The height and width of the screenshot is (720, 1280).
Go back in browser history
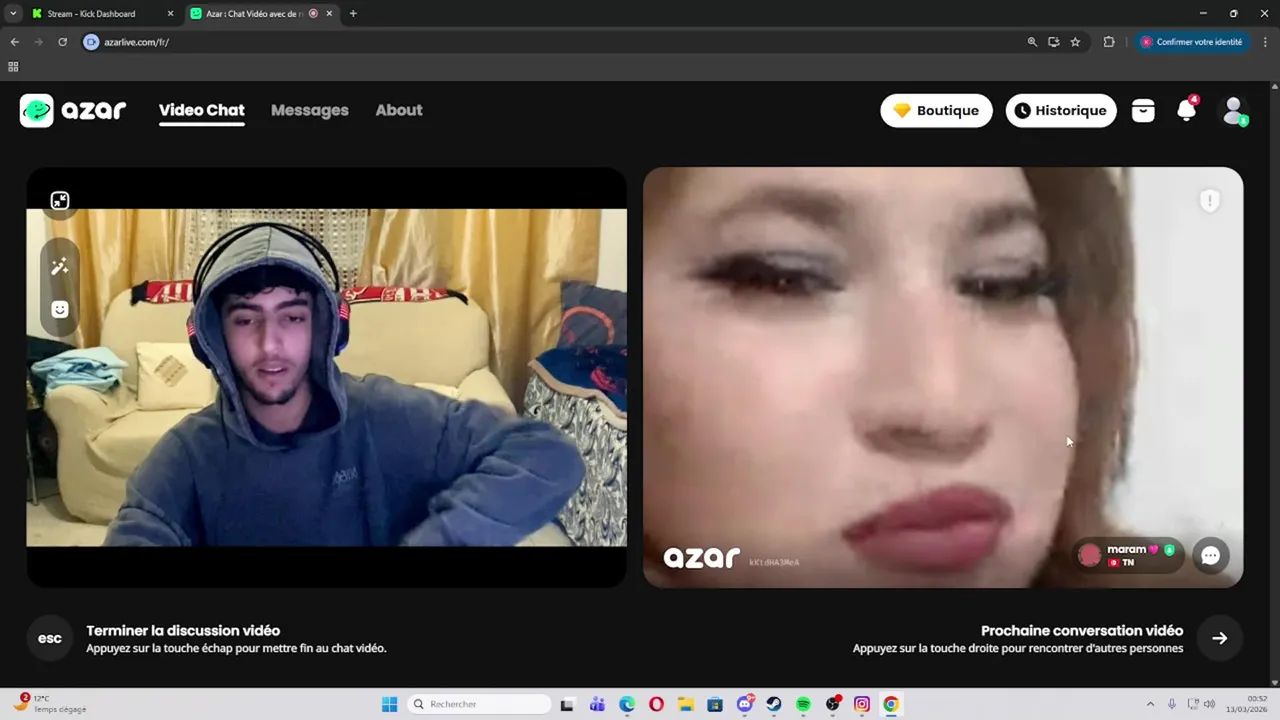coord(14,42)
